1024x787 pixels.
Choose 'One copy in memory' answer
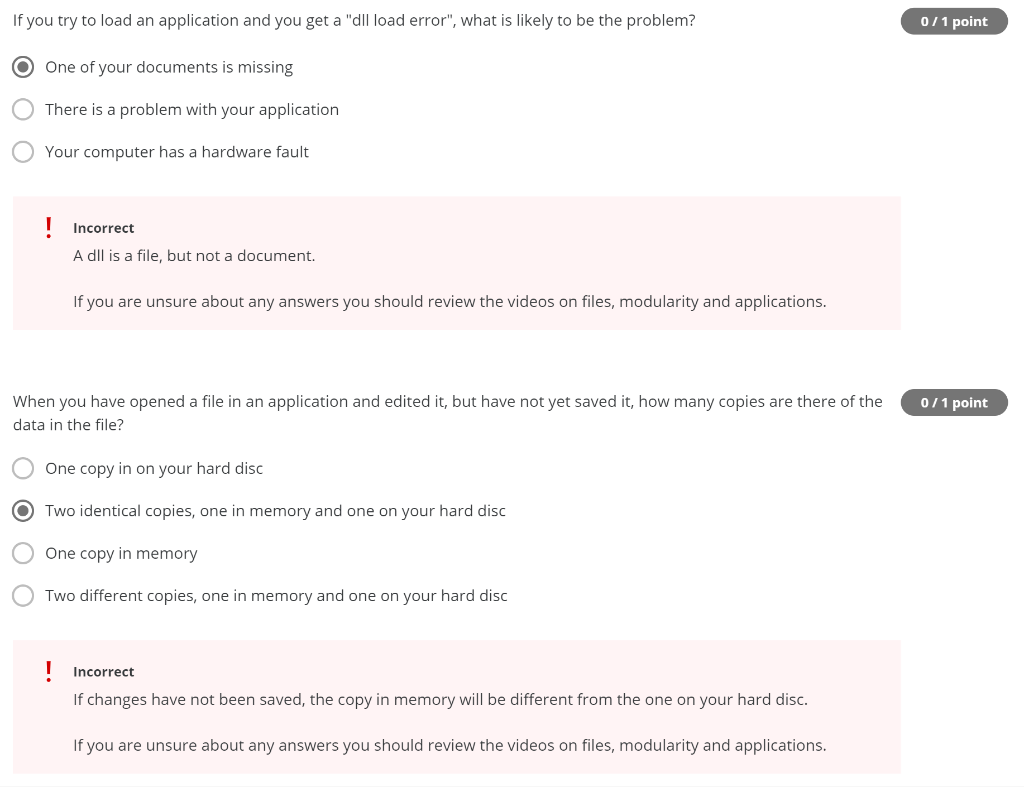pos(23,553)
